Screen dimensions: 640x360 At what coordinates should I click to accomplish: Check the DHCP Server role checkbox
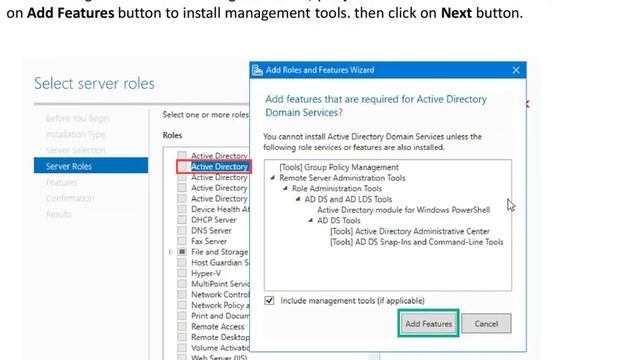coord(182,220)
